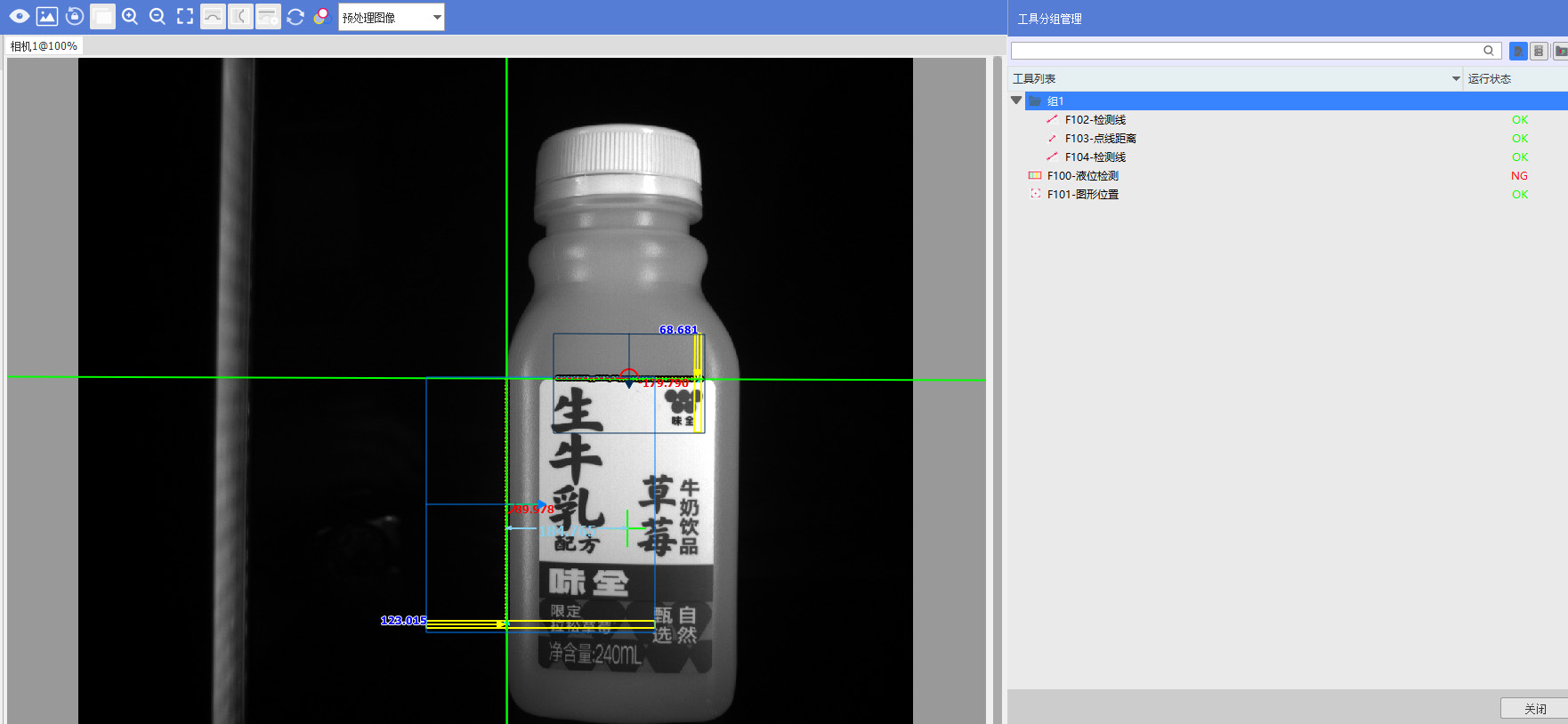Click the F103-点线距离 tool icon

(1052, 138)
